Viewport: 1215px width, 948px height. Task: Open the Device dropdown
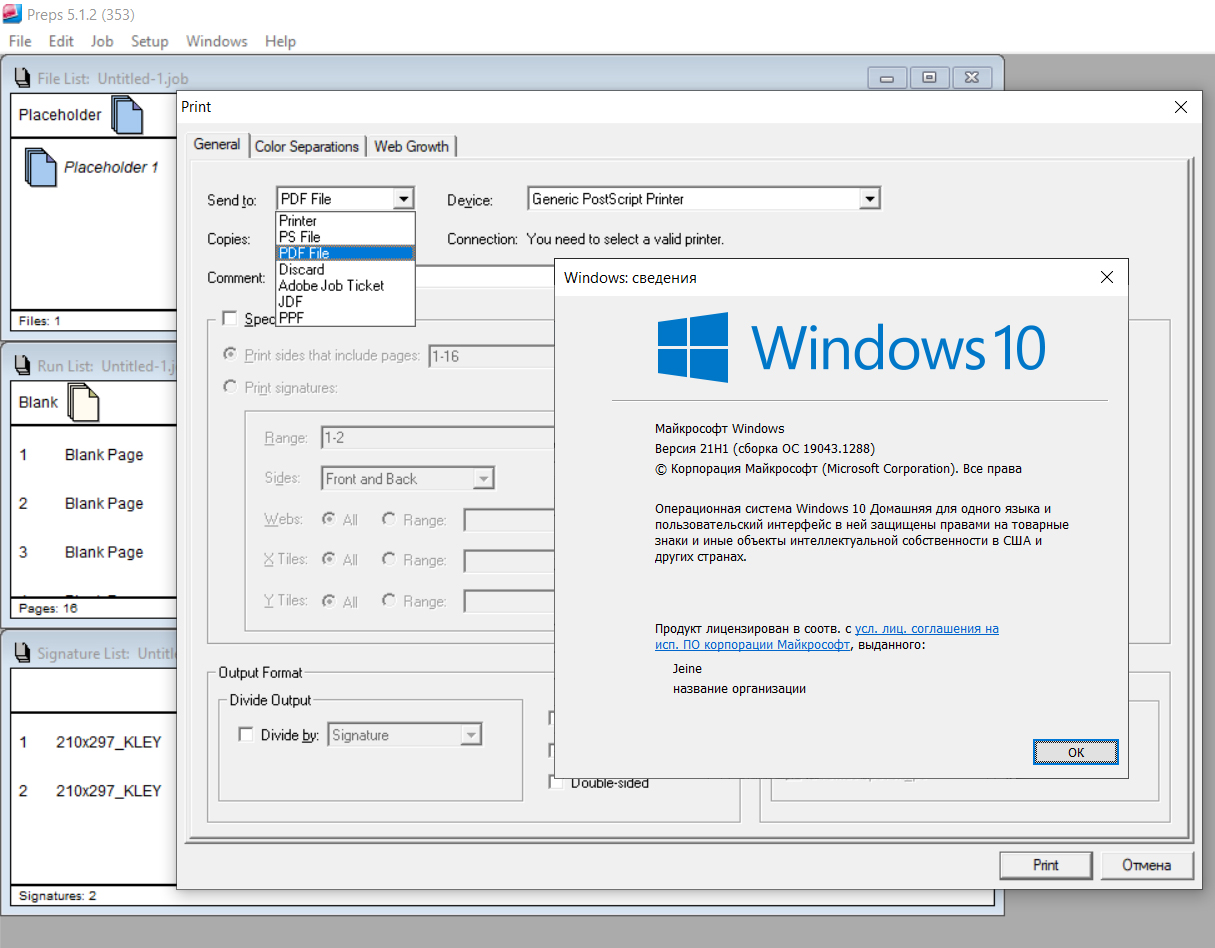pos(869,199)
